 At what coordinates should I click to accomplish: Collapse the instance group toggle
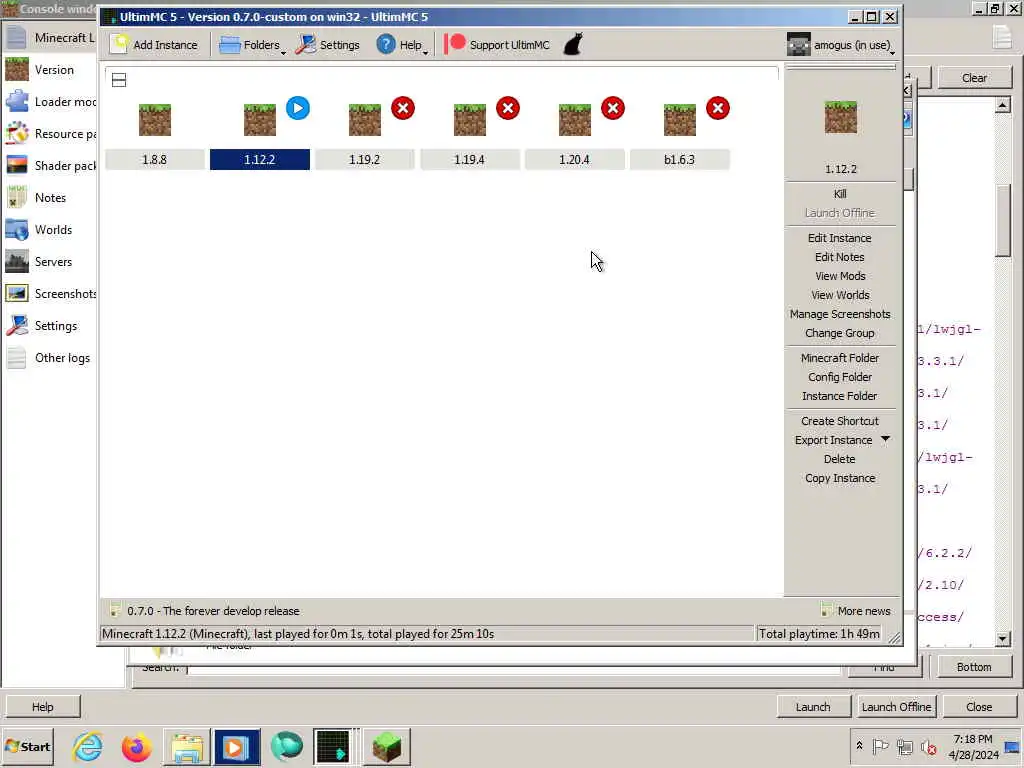[x=119, y=80]
